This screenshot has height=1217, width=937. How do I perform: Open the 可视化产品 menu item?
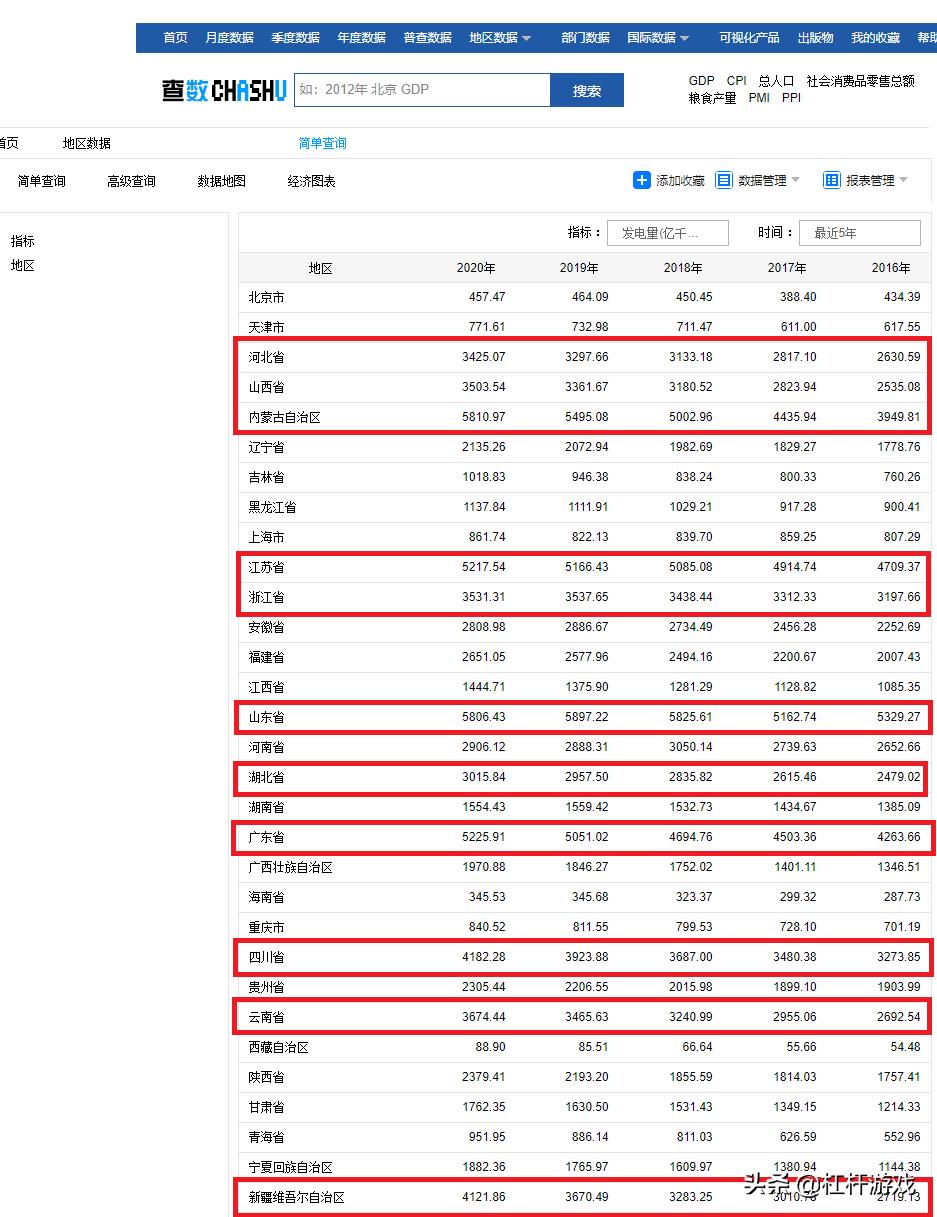tap(749, 38)
